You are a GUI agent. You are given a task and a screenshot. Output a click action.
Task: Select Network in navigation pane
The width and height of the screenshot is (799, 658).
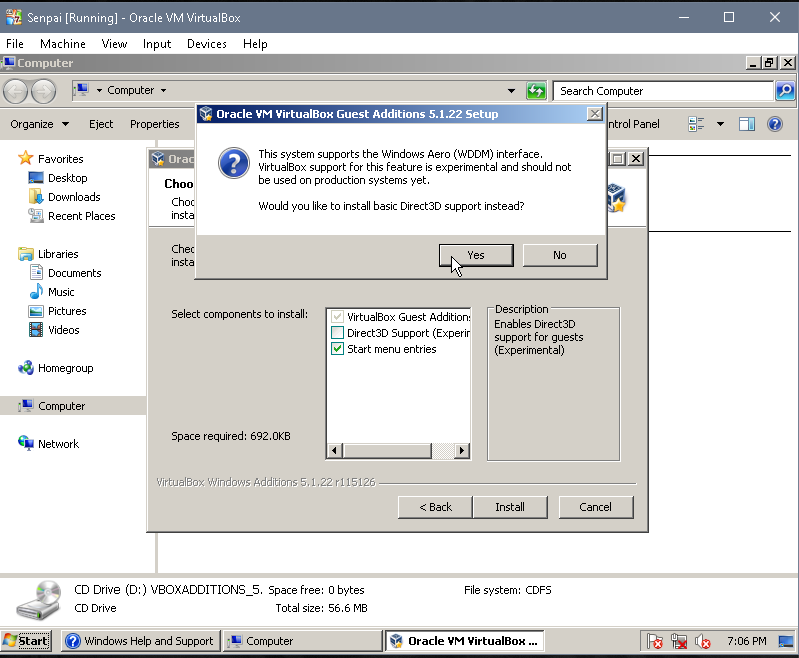click(48, 444)
